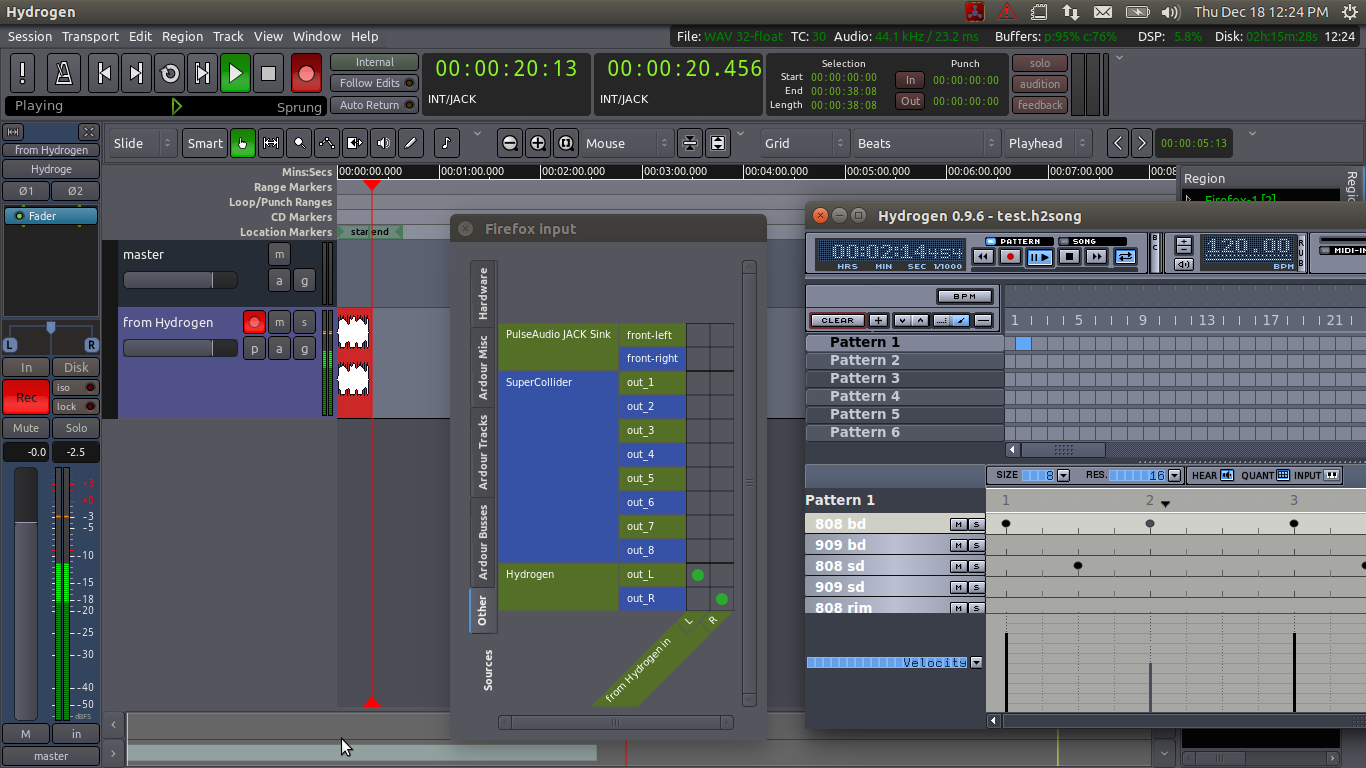Image resolution: width=1366 pixels, height=768 pixels.
Task: Open the Transport menu
Action: tap(90, 36)
